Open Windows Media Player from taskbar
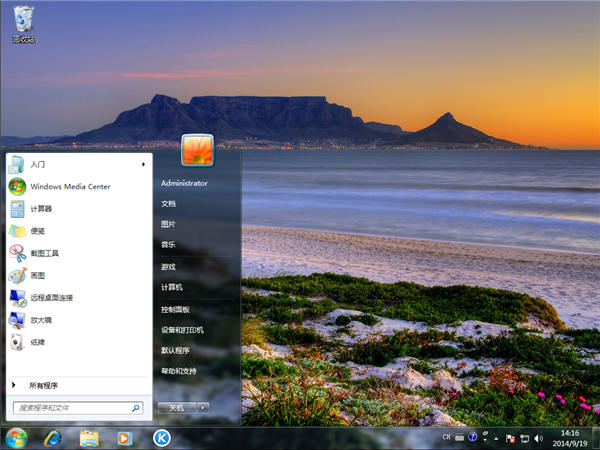The image size is (600, 450). point(124,438)
